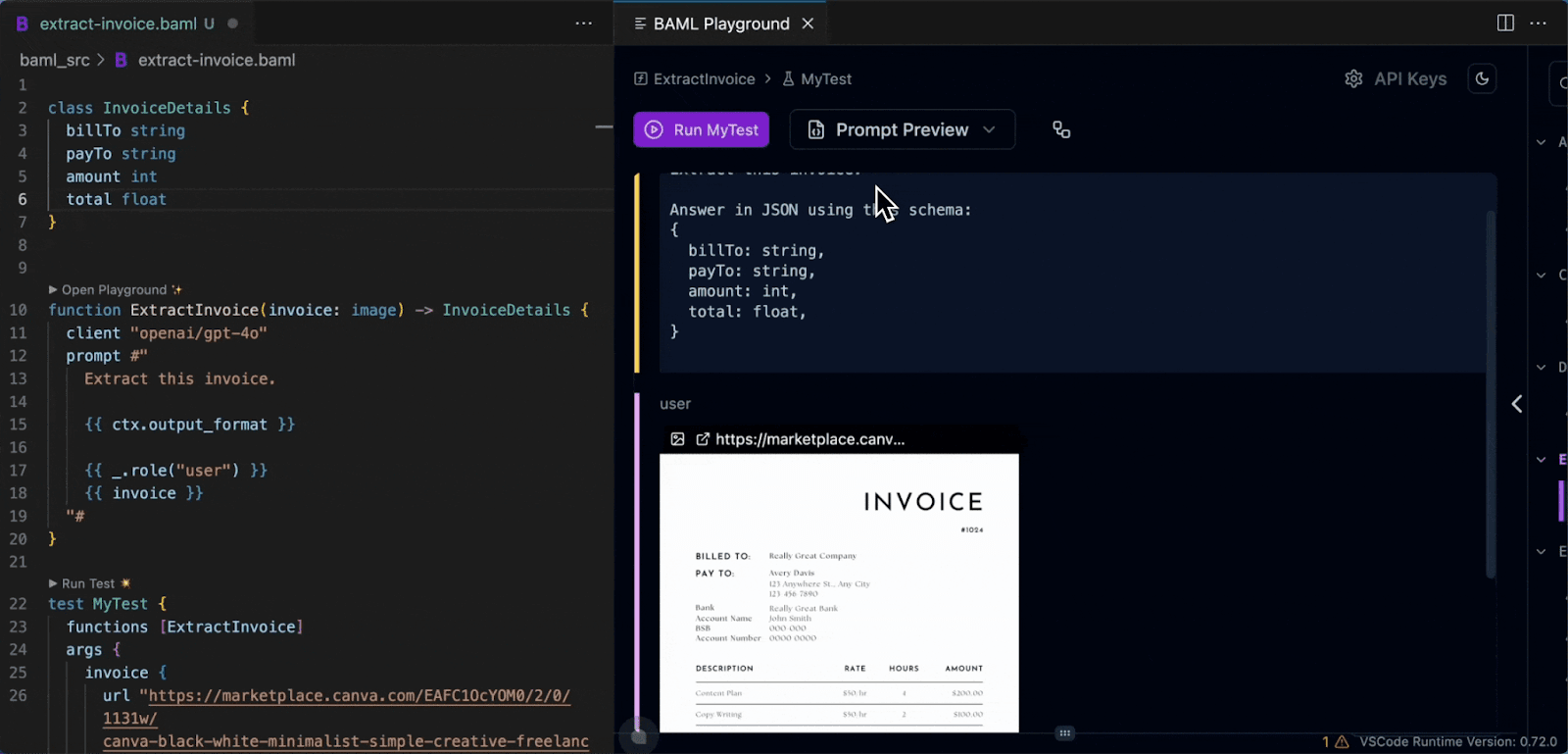
Task: Open the API Keys gear icon
Action: coord(1353,78)
